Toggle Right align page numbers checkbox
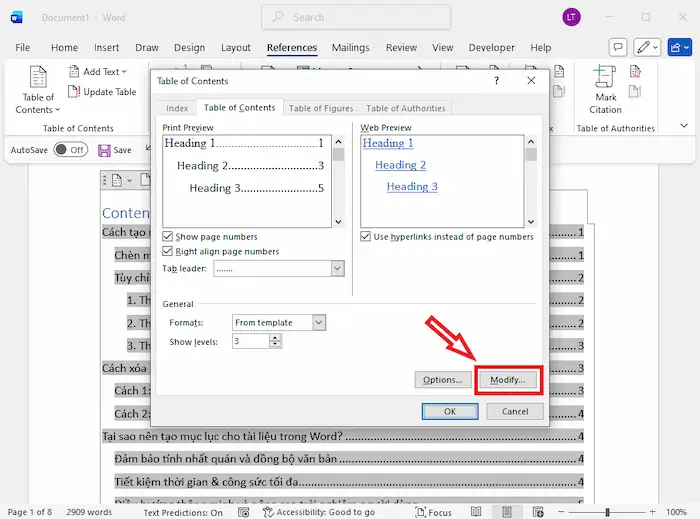This screenshot has width=700, height=519. click(x=168, y=252)
